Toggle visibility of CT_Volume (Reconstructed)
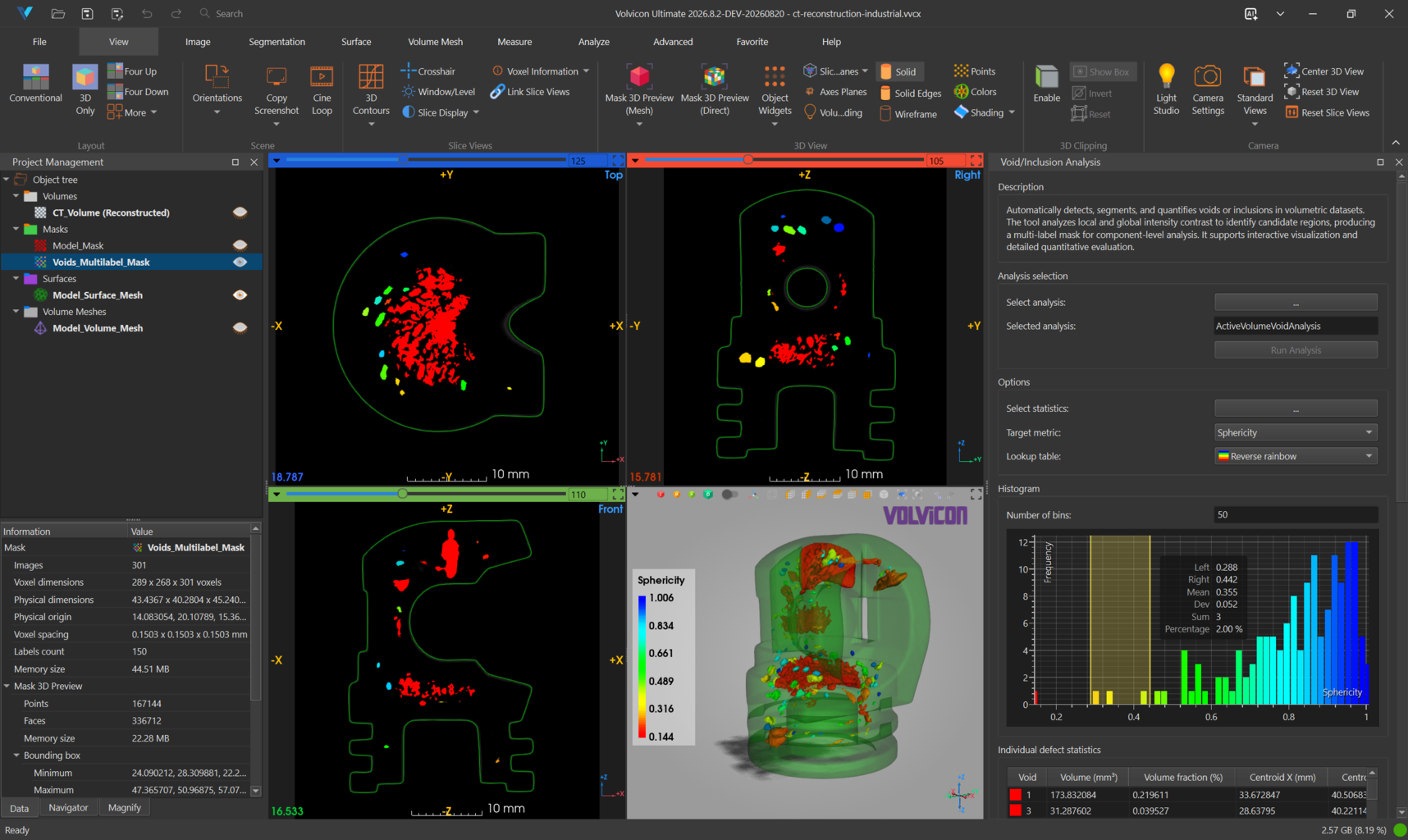Viewport: 1408px width, 840px height. tap(240, 212)
